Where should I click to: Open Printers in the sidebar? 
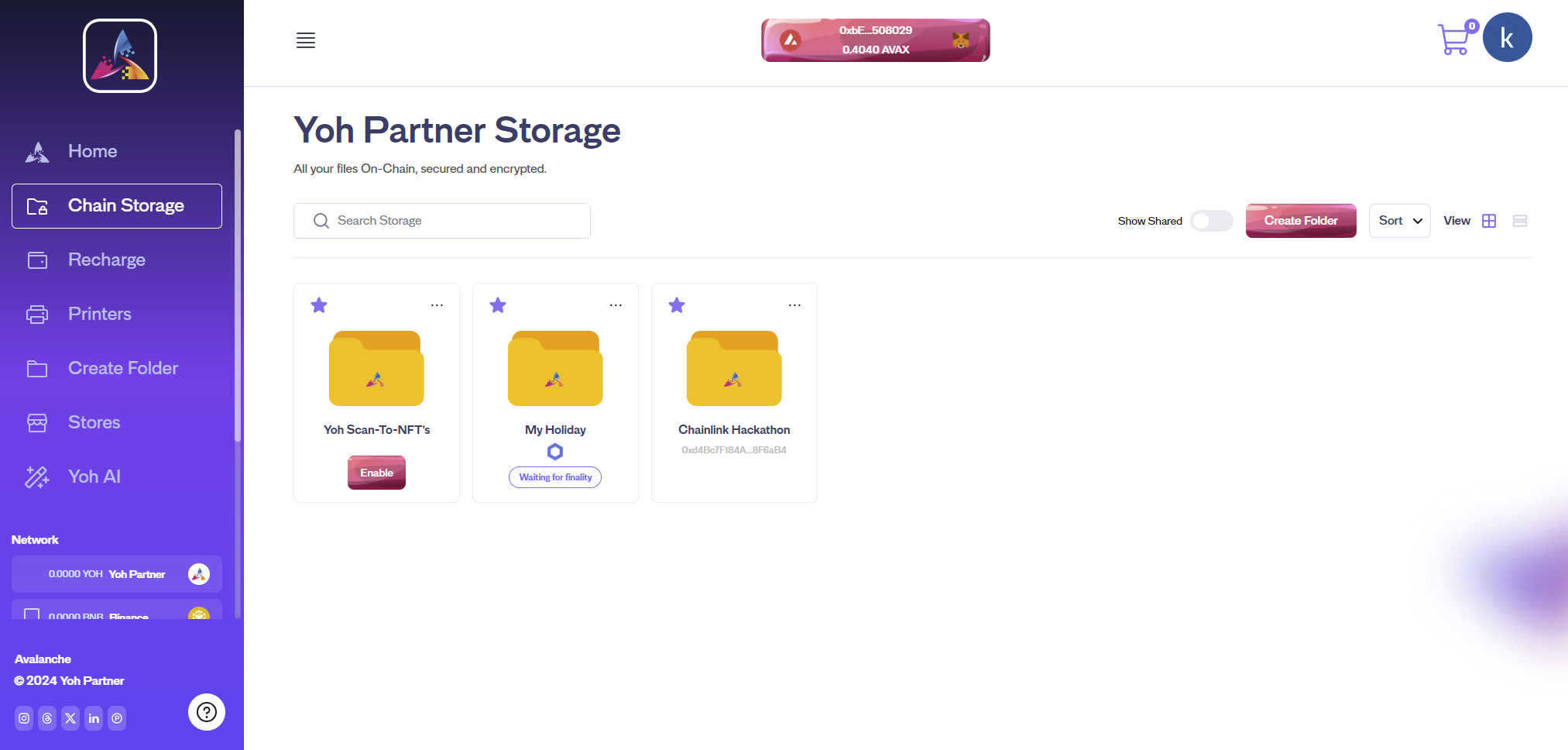117,314
